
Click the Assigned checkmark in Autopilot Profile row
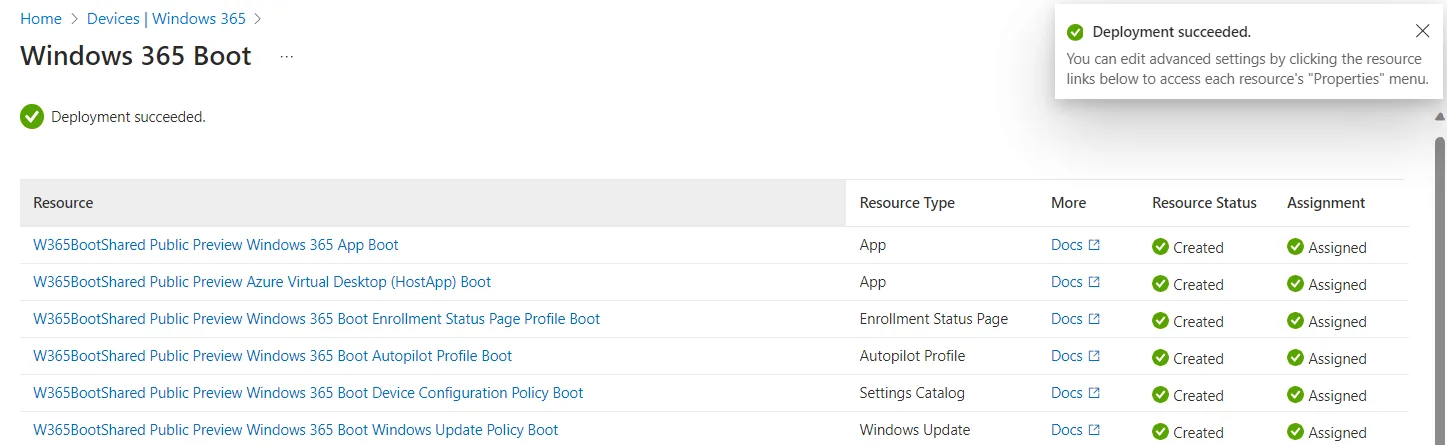tap(1295, 358)
